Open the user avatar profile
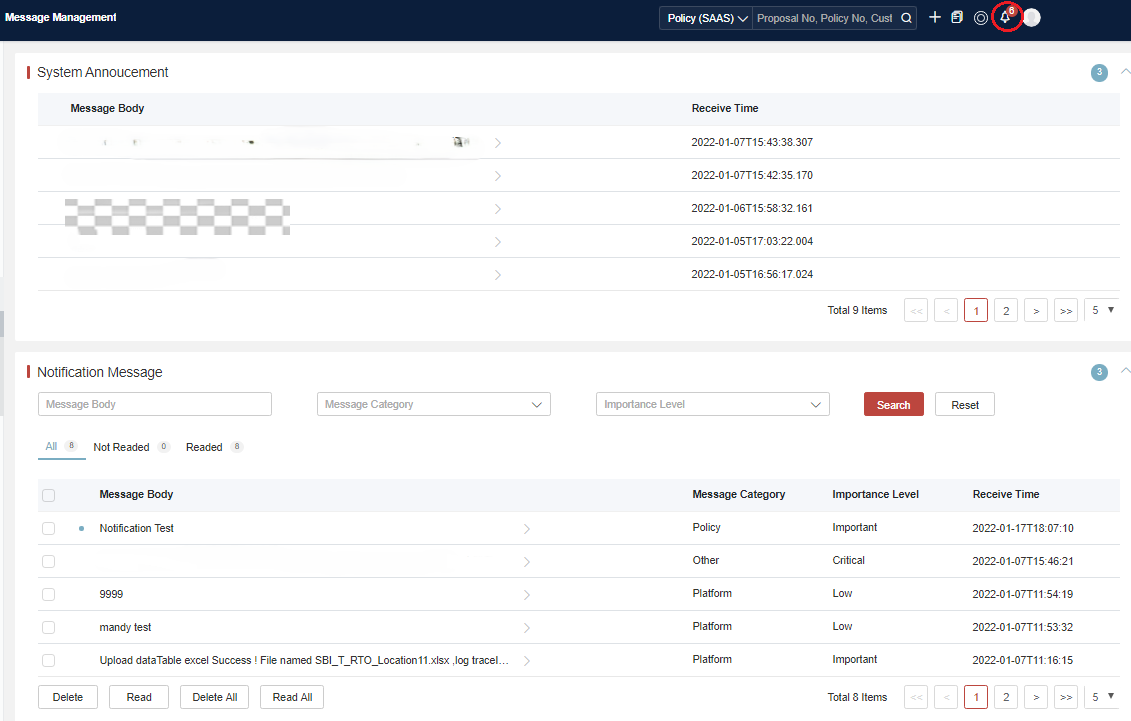Viewport: 1131px width, 721px height. [1032, 17]
